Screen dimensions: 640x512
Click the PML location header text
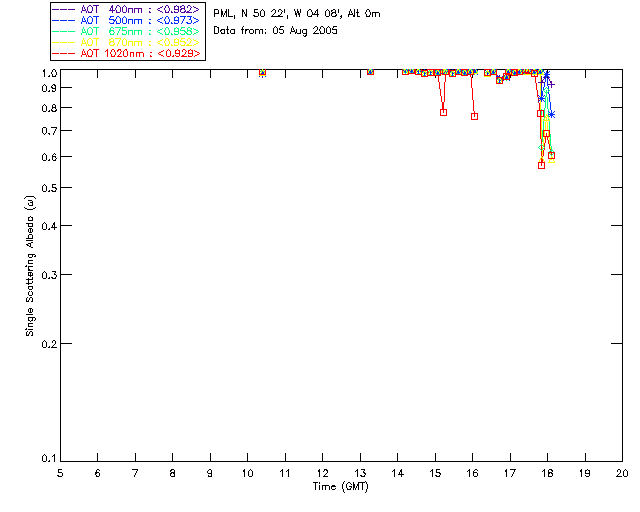[297, 13]
